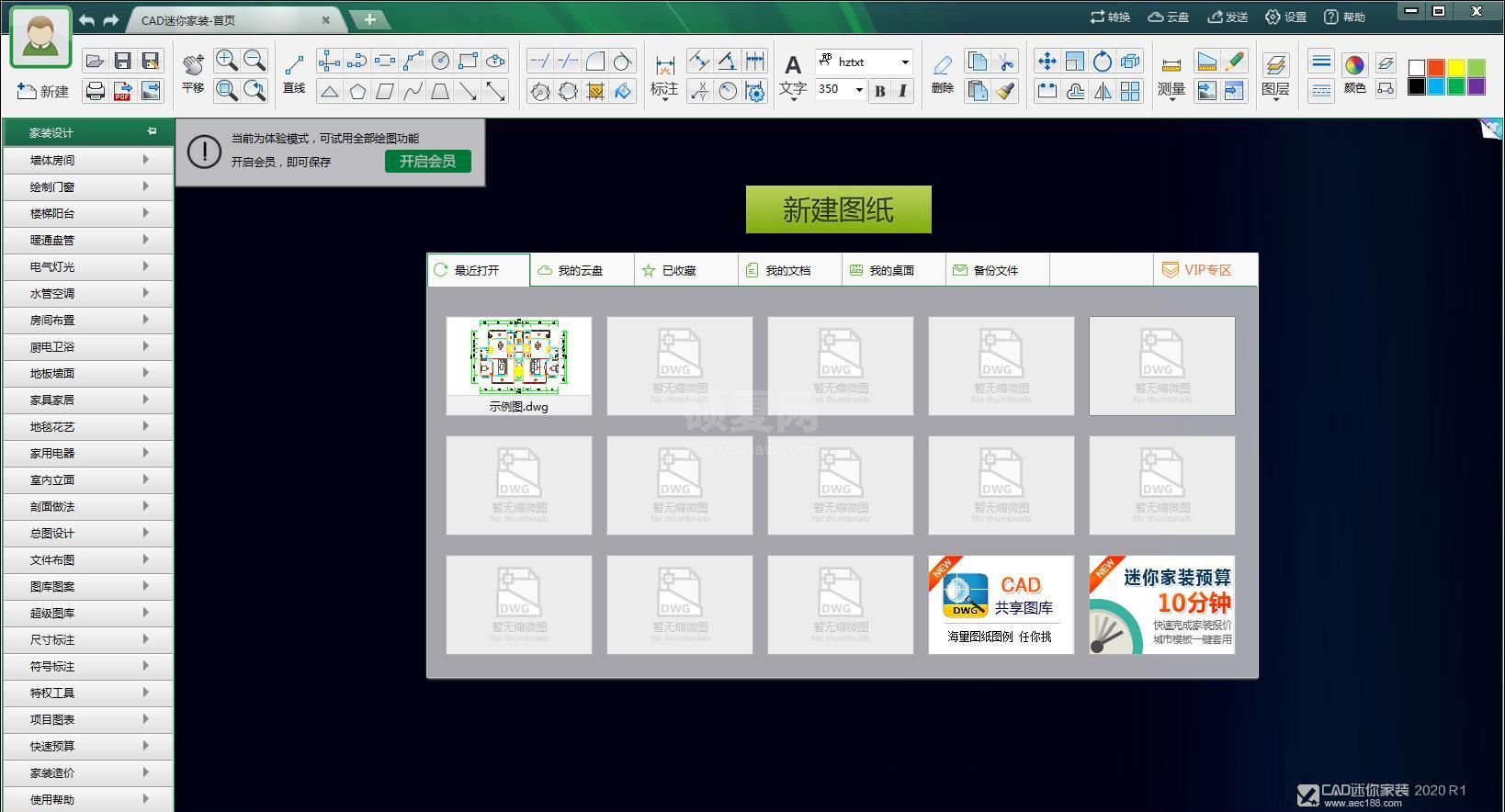Click the redo arrow icon

[x=111, y=19]
